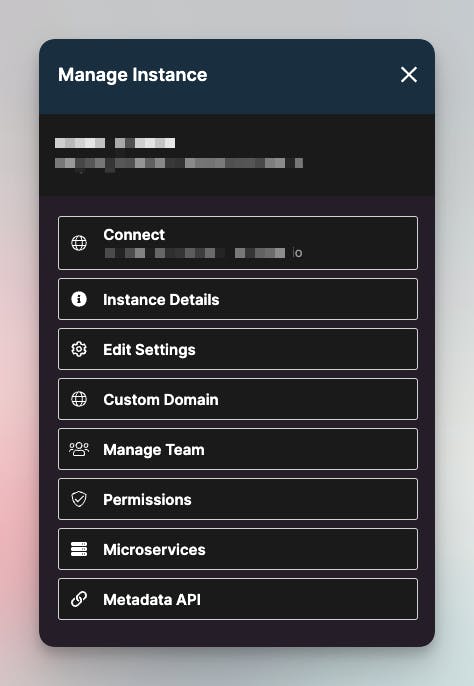474x686 pixels.
Task: Click the globe icon beside Connect
Action: [x=79, y=243]
